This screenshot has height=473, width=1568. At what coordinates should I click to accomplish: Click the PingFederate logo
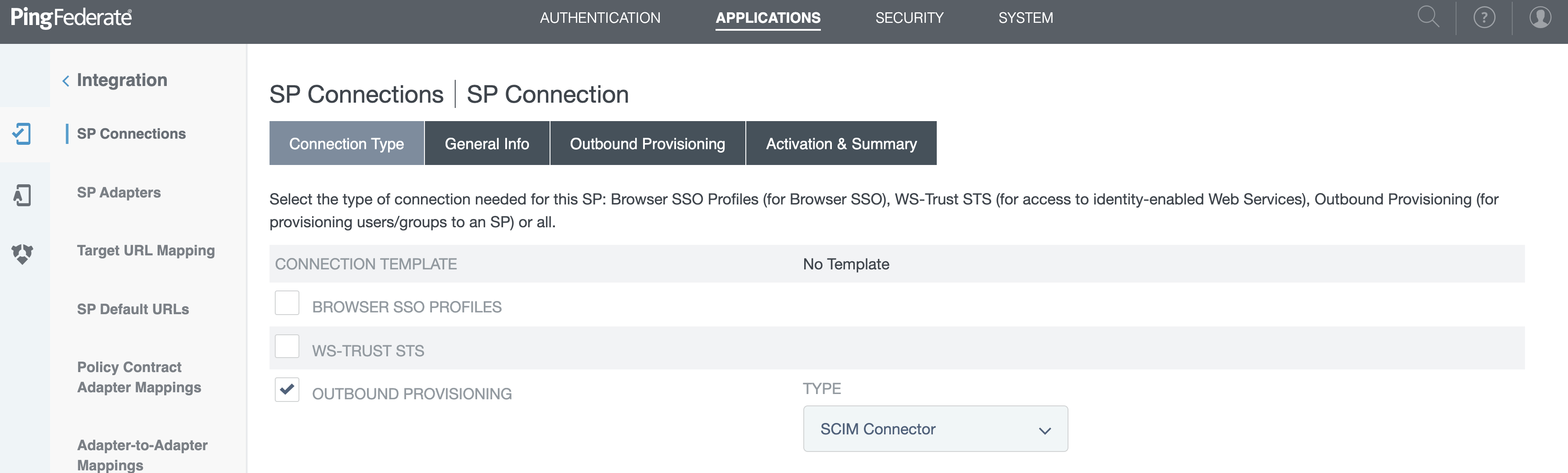coord(71,18)
